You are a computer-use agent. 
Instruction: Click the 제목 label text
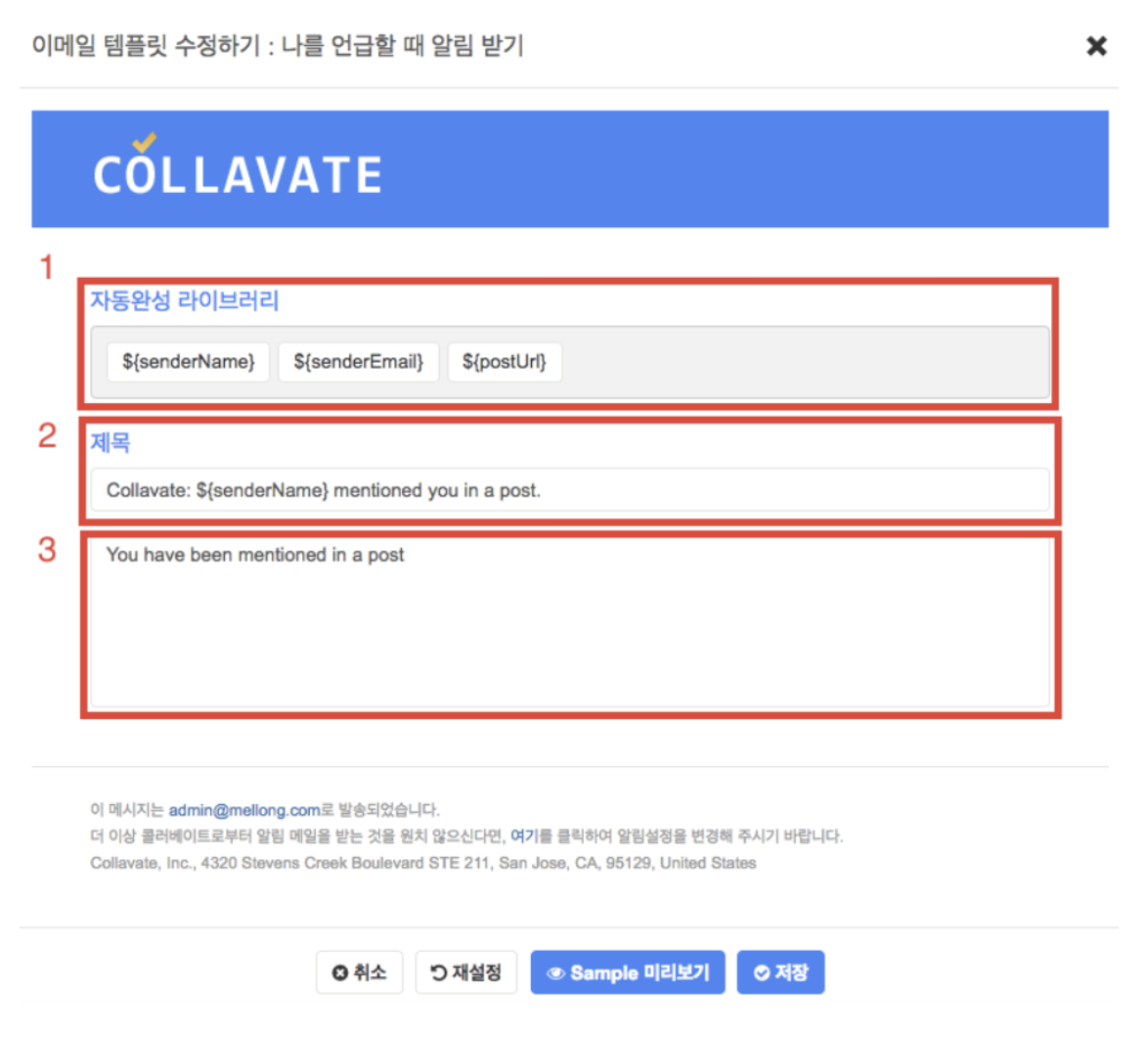point(110,442)
